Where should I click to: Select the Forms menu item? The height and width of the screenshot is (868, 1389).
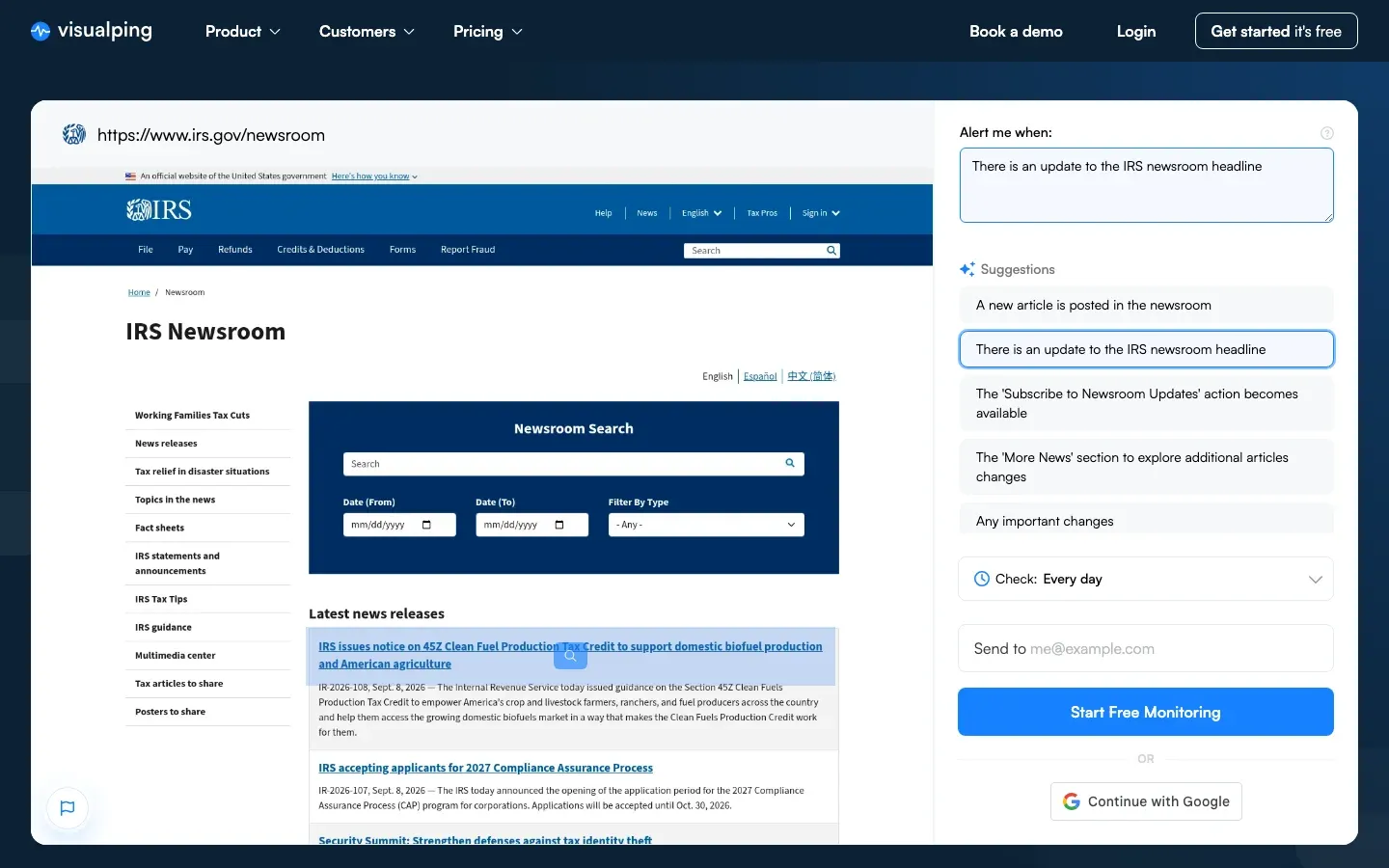[402, 250]
